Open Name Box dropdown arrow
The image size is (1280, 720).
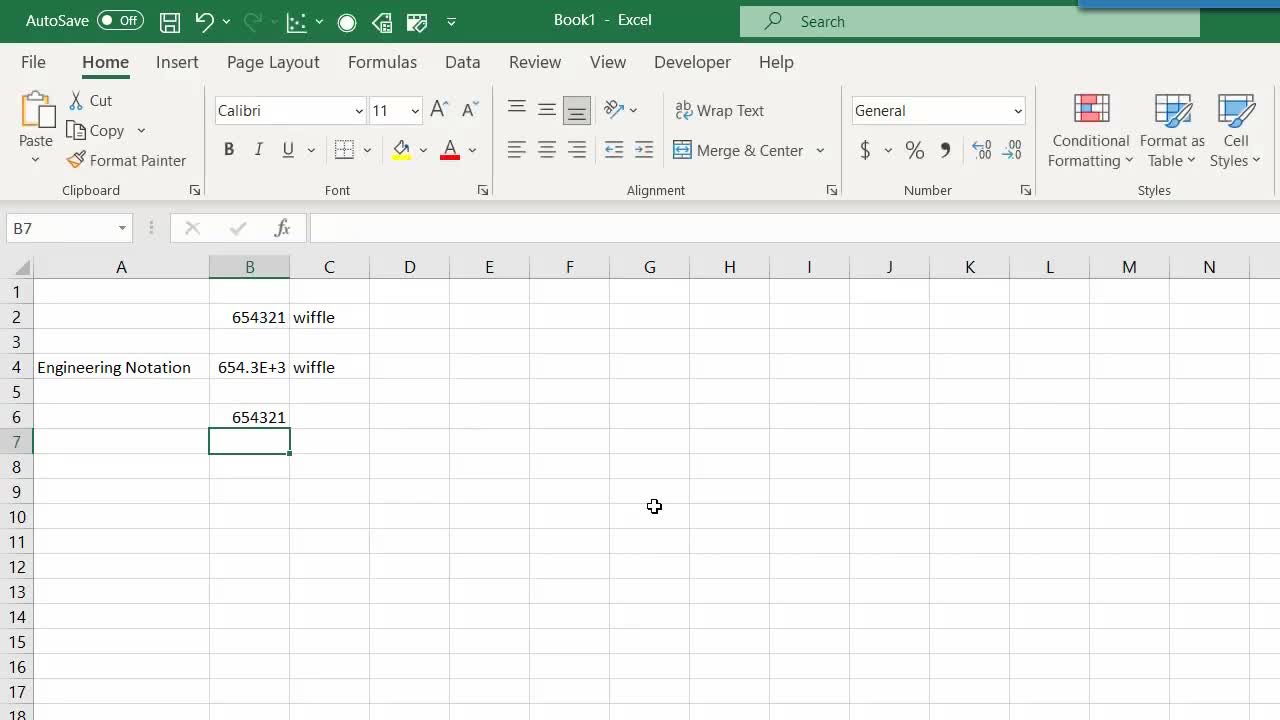coord(122,228)
